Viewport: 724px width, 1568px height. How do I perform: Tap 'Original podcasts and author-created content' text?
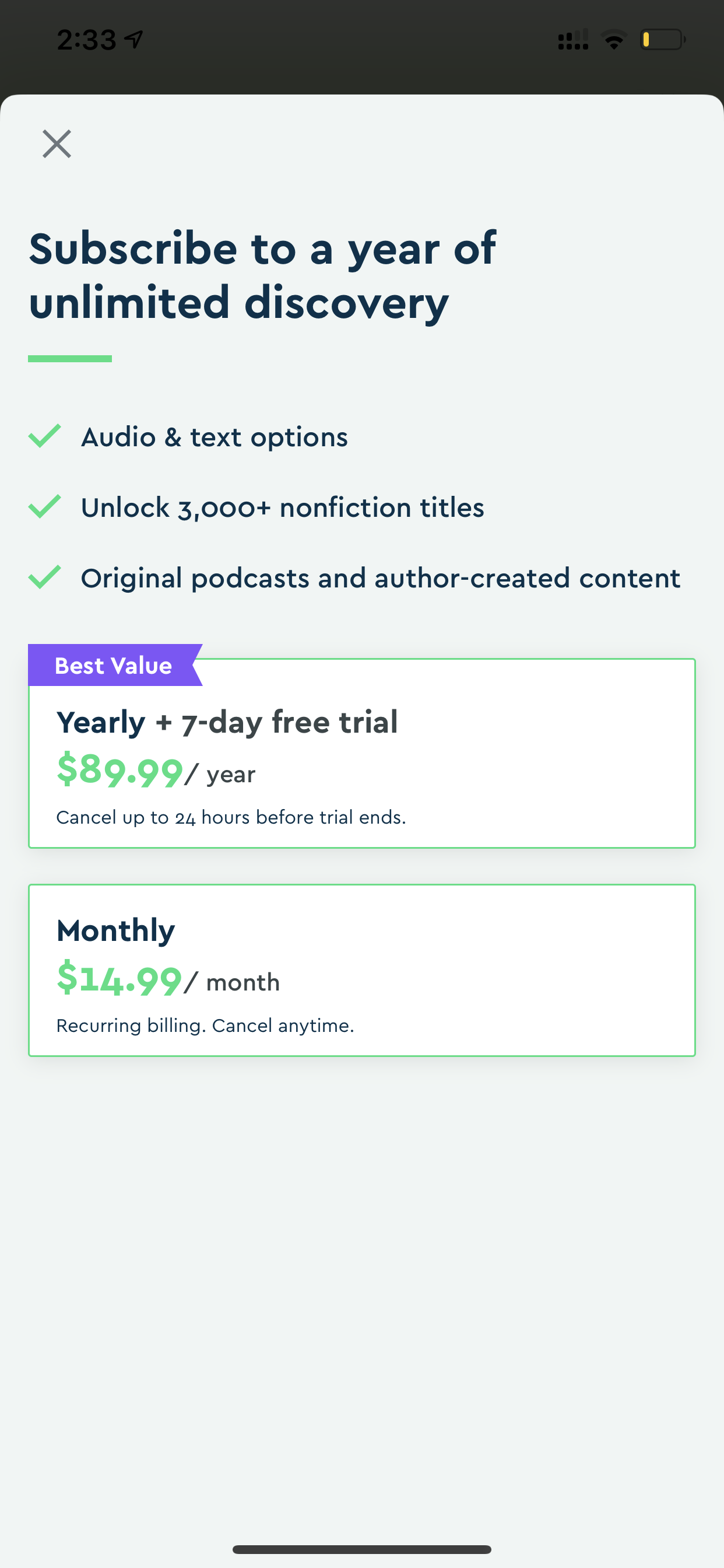pos(381,578)
